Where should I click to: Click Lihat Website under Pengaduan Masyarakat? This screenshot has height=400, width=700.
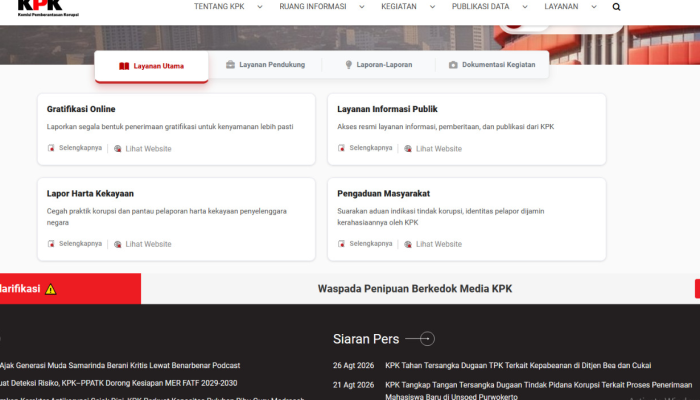(439, 244)
